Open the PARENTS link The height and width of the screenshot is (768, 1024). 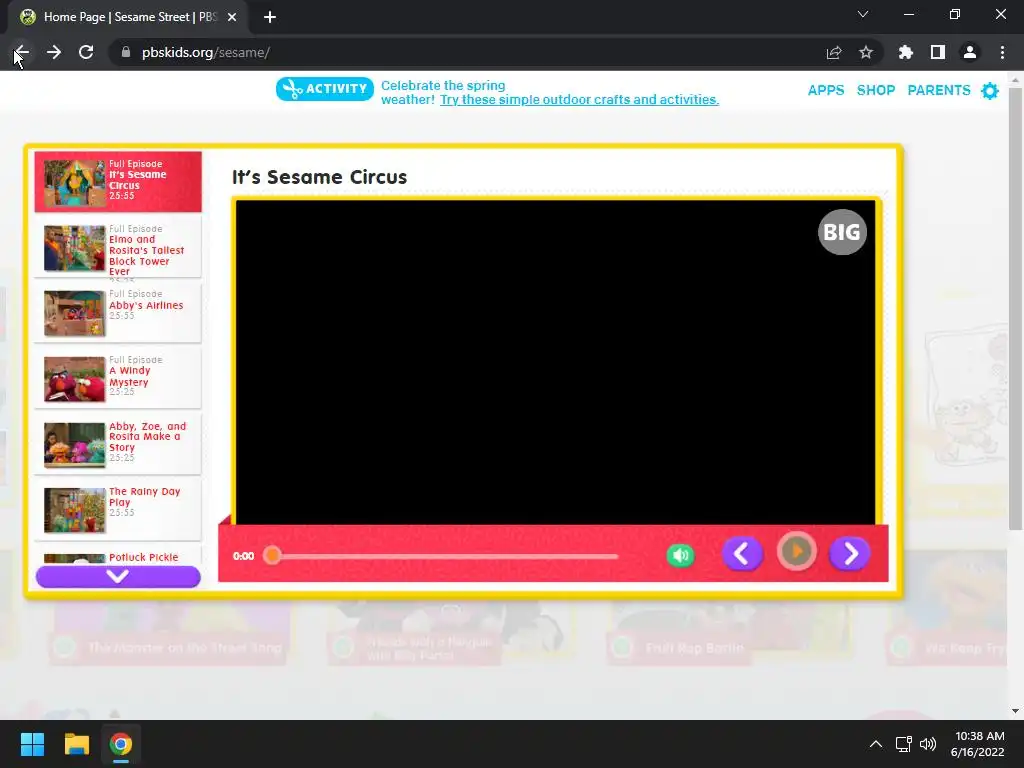point(938,90)
